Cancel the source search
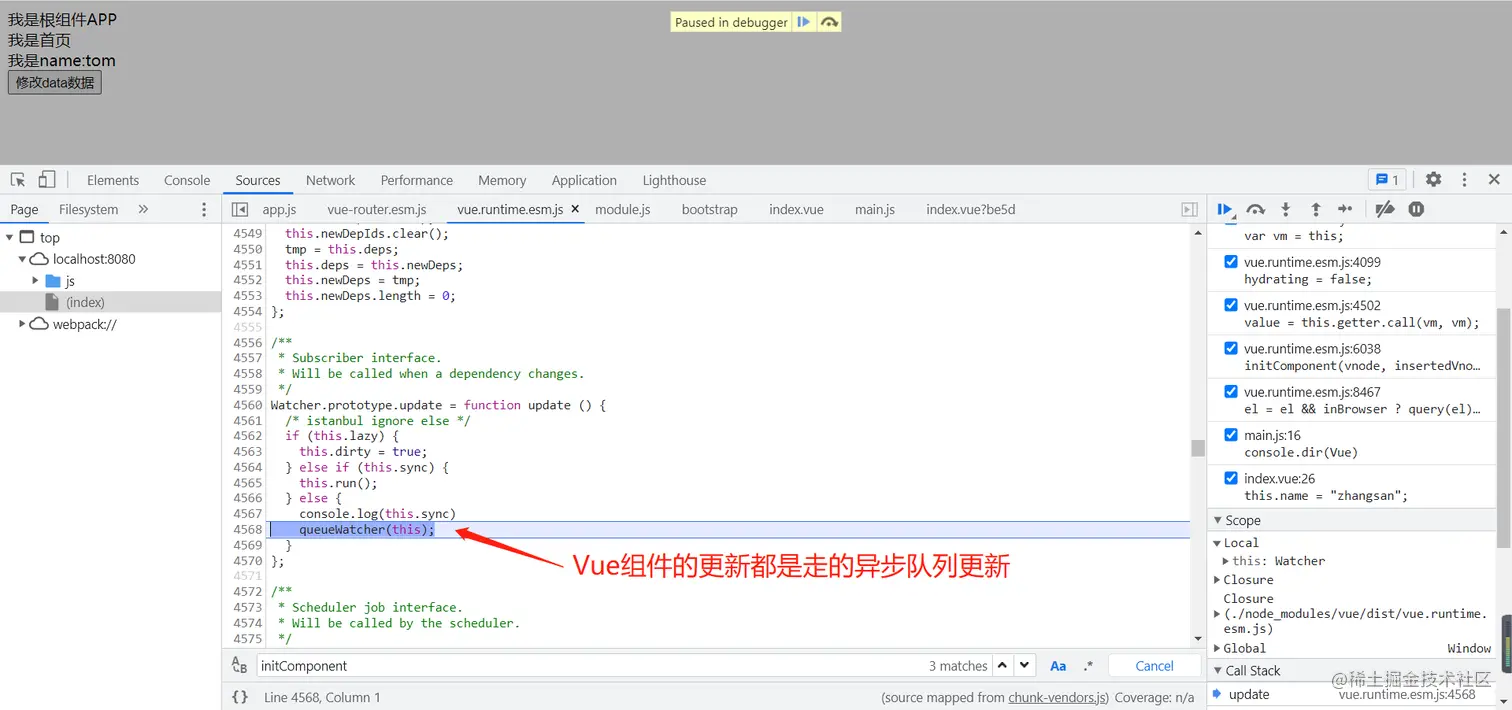This screenshot has width=1512, height=710. coord(1154,666)
